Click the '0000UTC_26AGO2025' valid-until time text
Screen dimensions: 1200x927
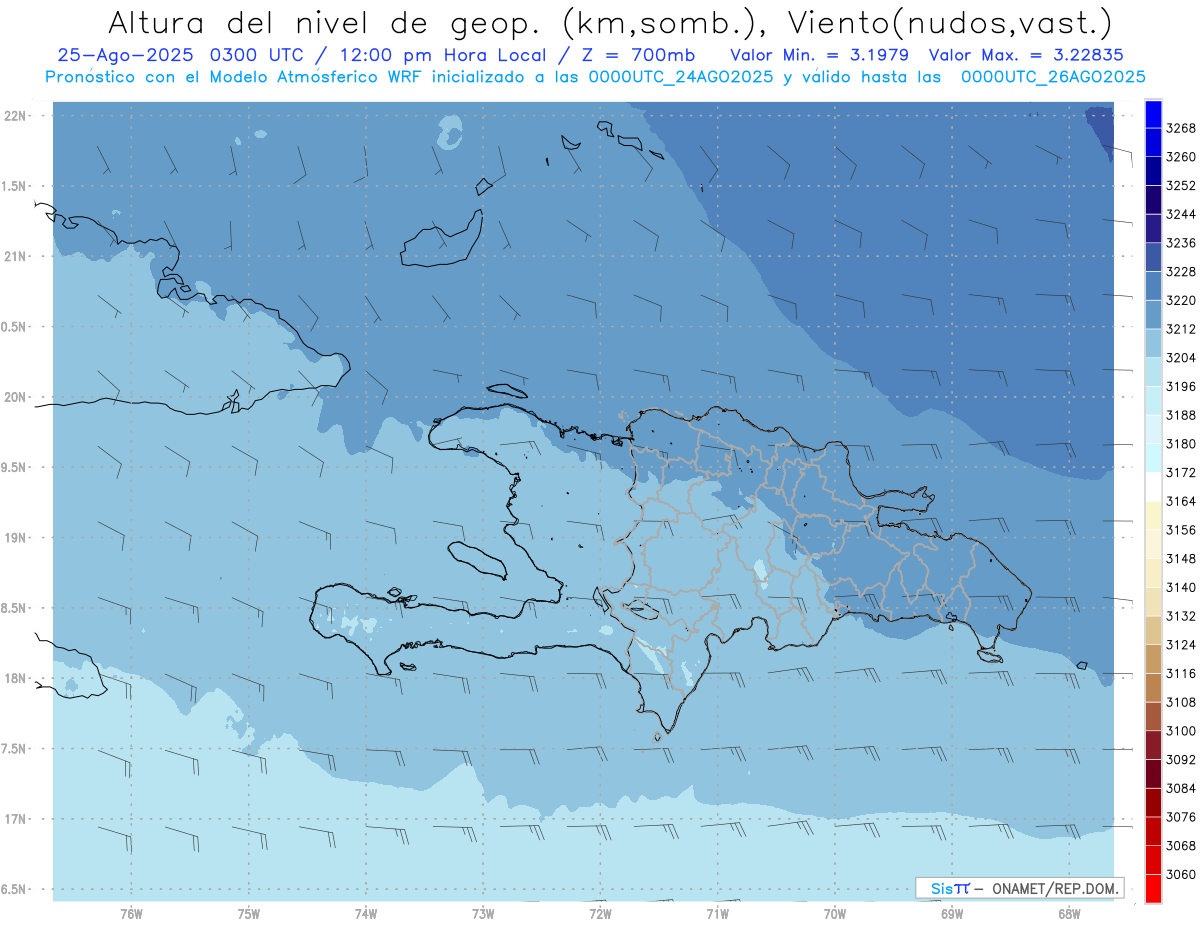(x=1053, y=77)
